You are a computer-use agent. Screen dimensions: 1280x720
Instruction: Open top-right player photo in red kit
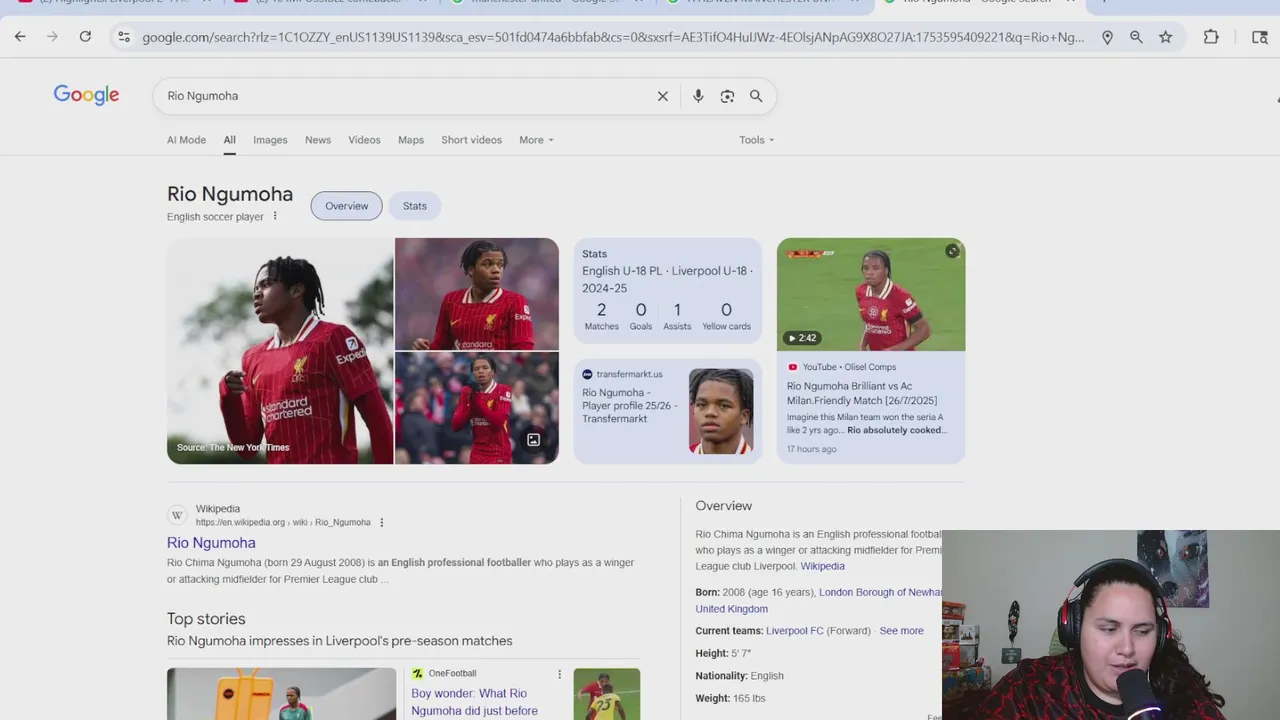click(x=477, y=294)
